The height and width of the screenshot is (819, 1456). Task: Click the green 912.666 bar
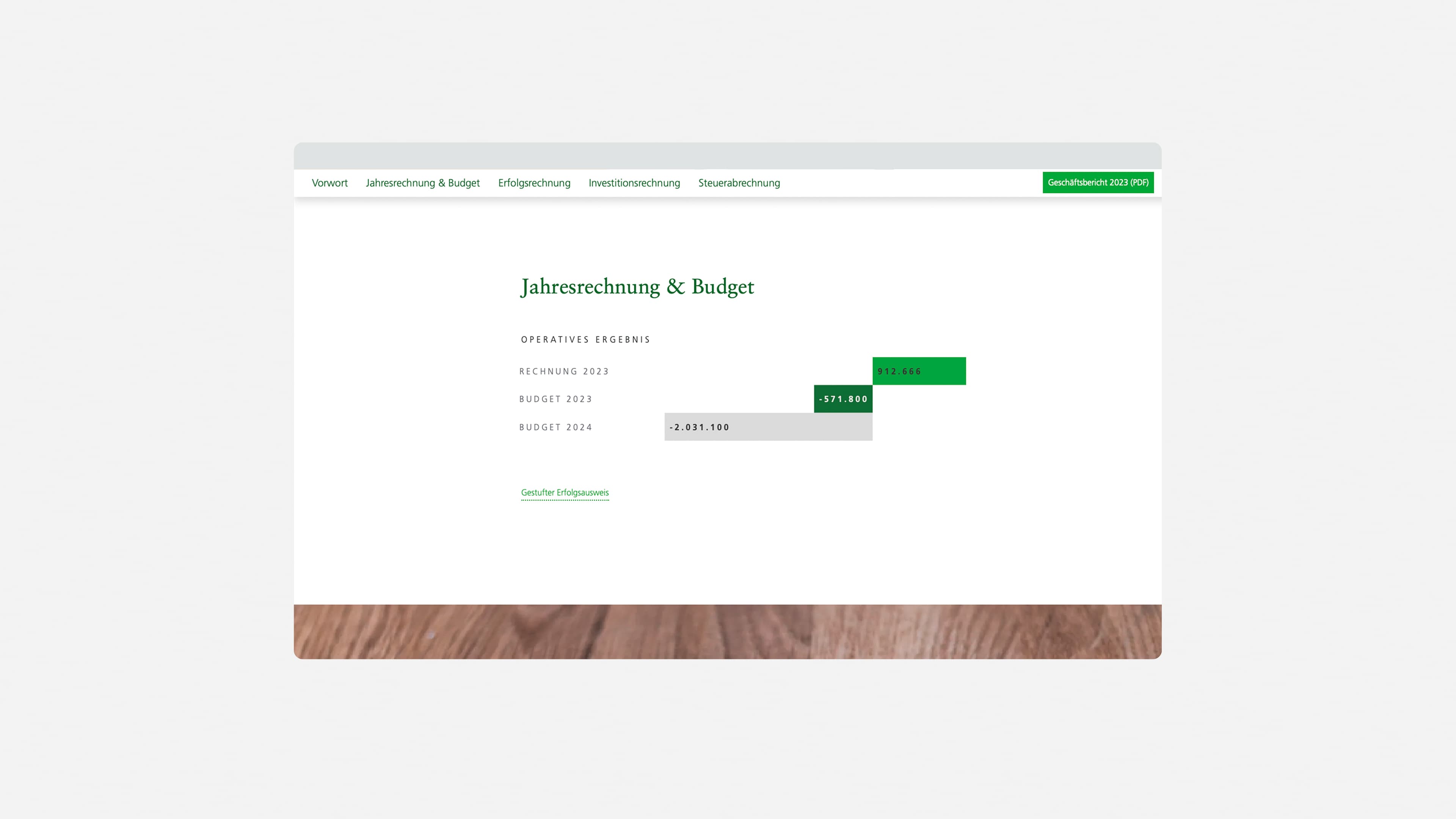coord(919,371)
